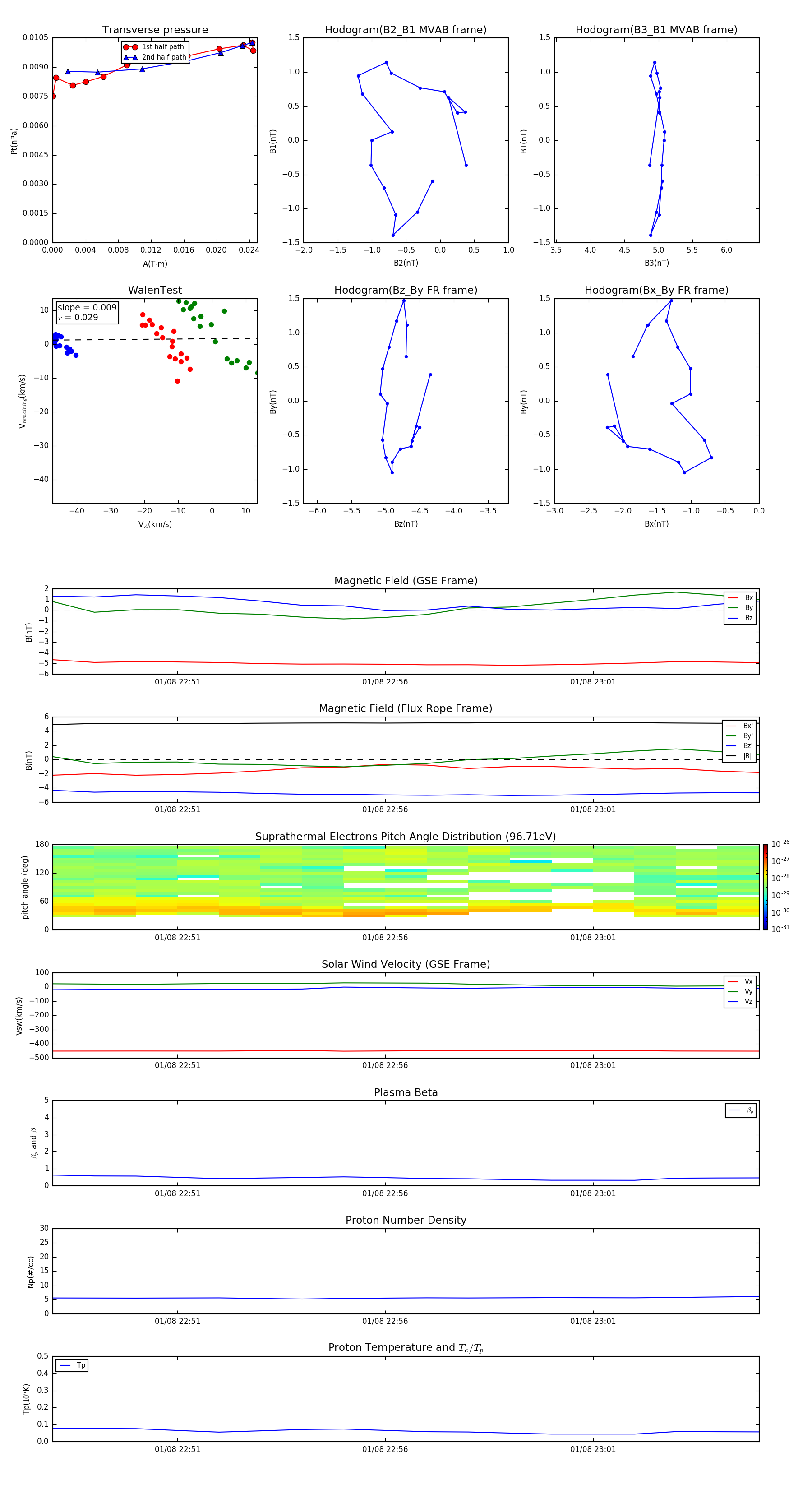Click the "Solar Wind Velocity (GSE Frame)" title
This screenshot has height=1489, width=812.
(406, 964)
